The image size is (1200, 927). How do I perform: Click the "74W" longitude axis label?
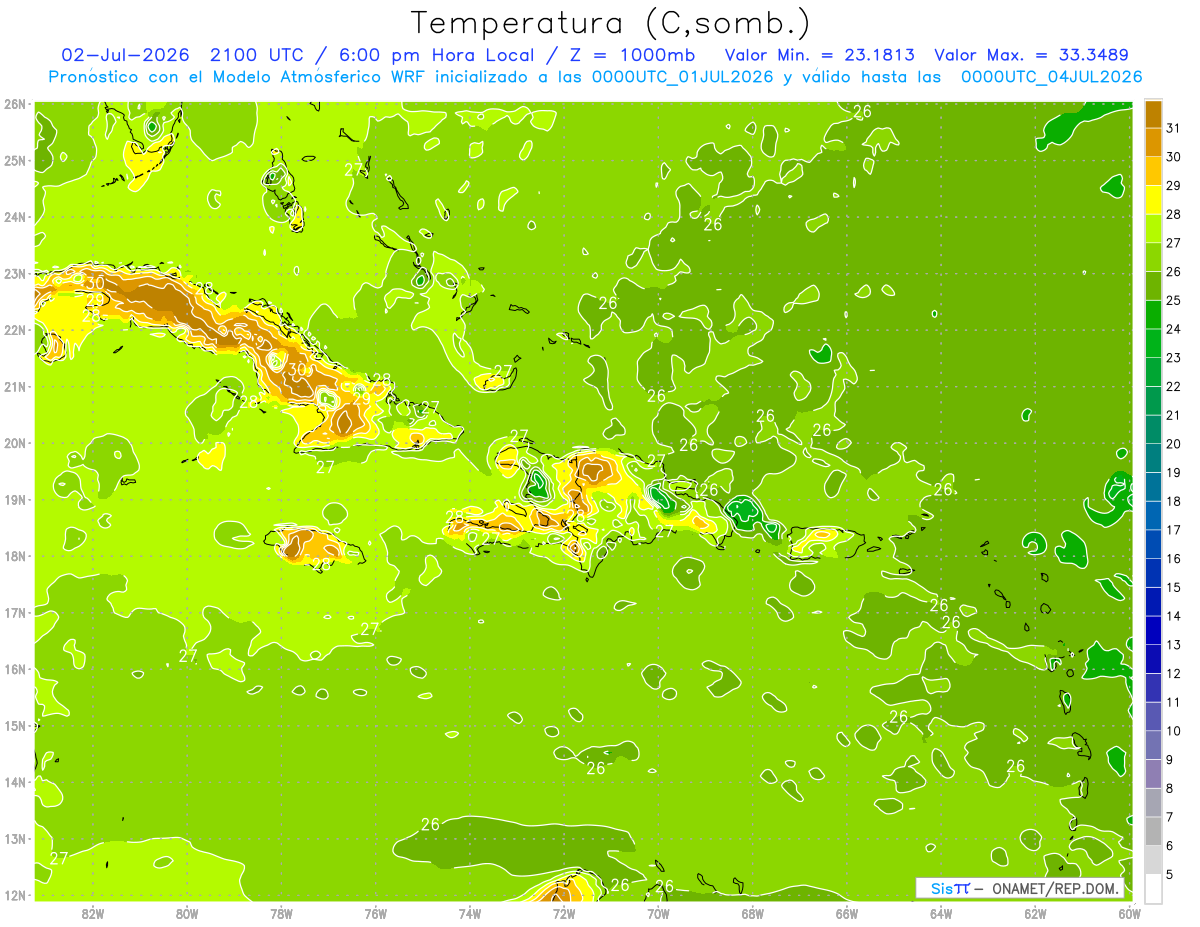tap(470, 913)
